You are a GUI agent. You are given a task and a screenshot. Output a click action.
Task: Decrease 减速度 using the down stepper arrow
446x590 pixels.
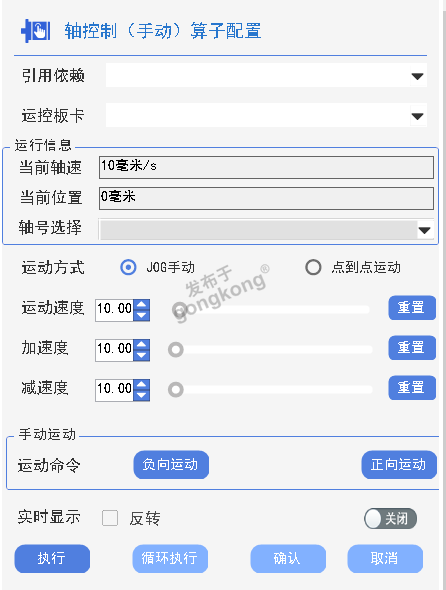tap(142, 395)
